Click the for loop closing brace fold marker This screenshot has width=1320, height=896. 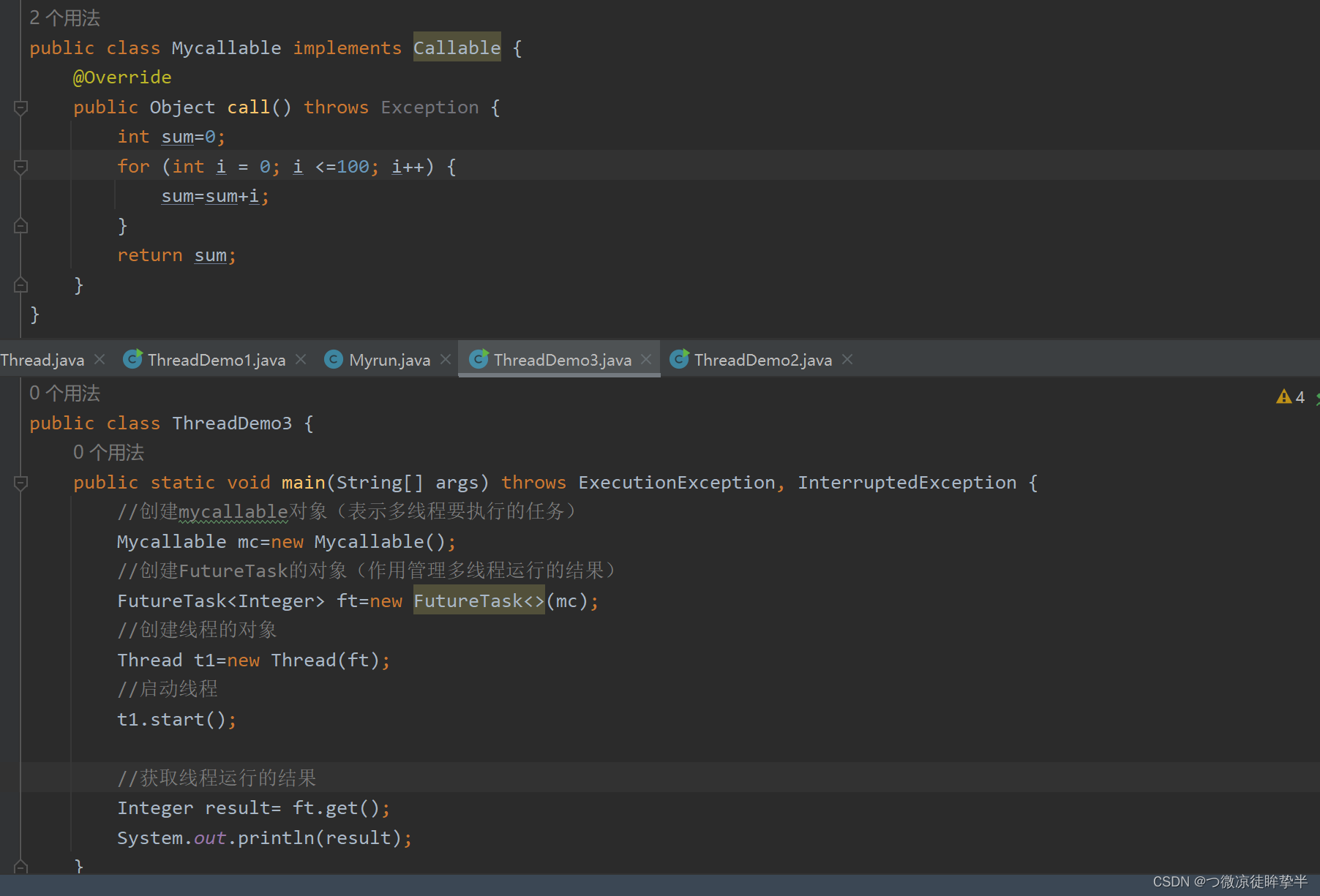20,226
